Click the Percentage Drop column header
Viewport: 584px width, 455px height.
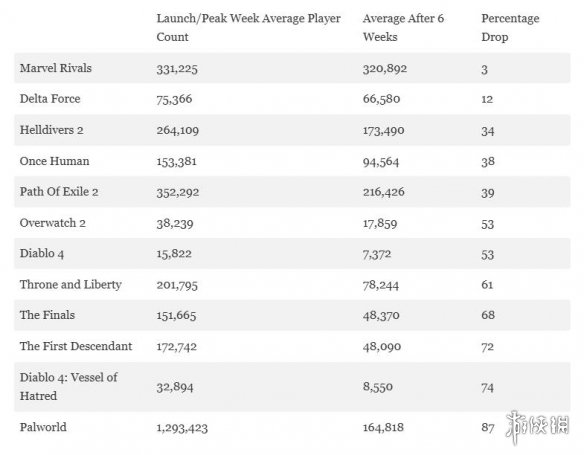tap(510, 28)
